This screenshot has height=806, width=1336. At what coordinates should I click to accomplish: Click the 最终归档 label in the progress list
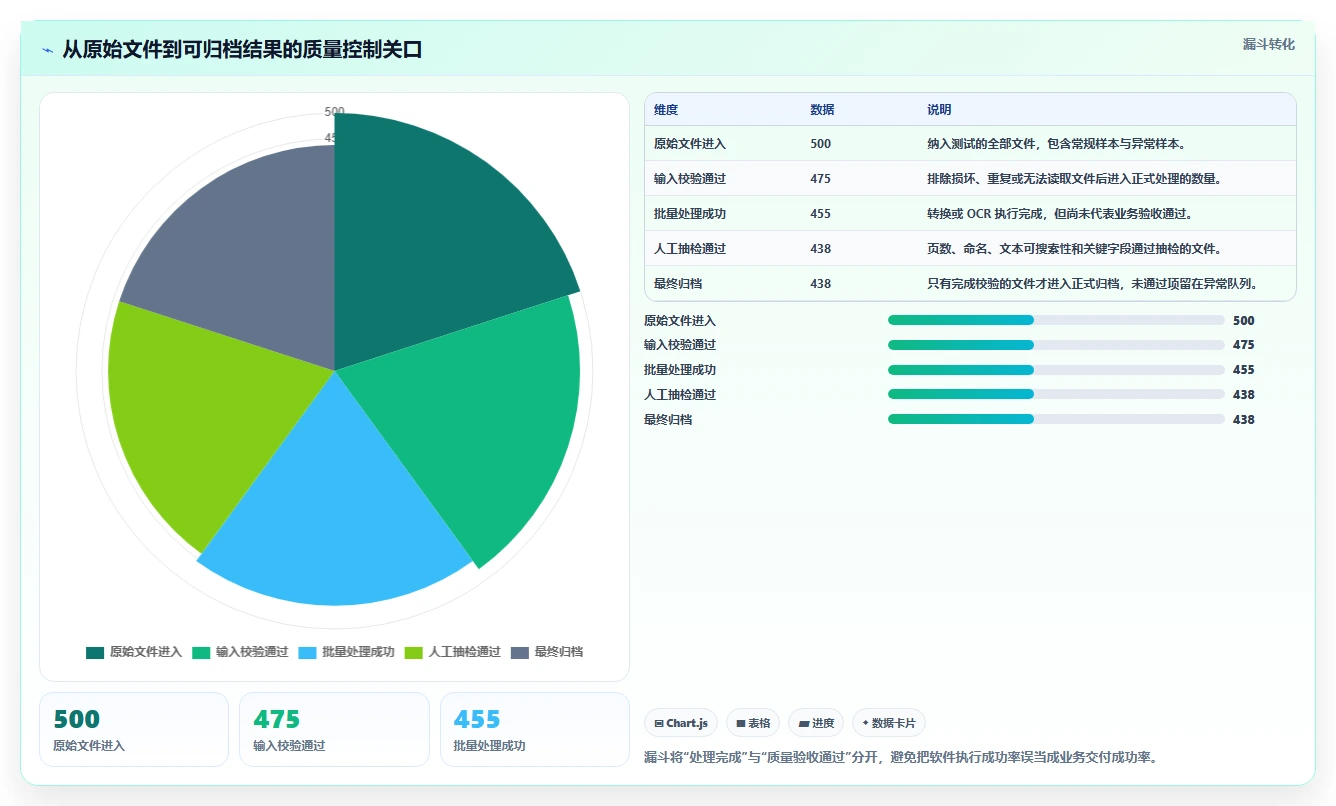(x=668, y=420)
